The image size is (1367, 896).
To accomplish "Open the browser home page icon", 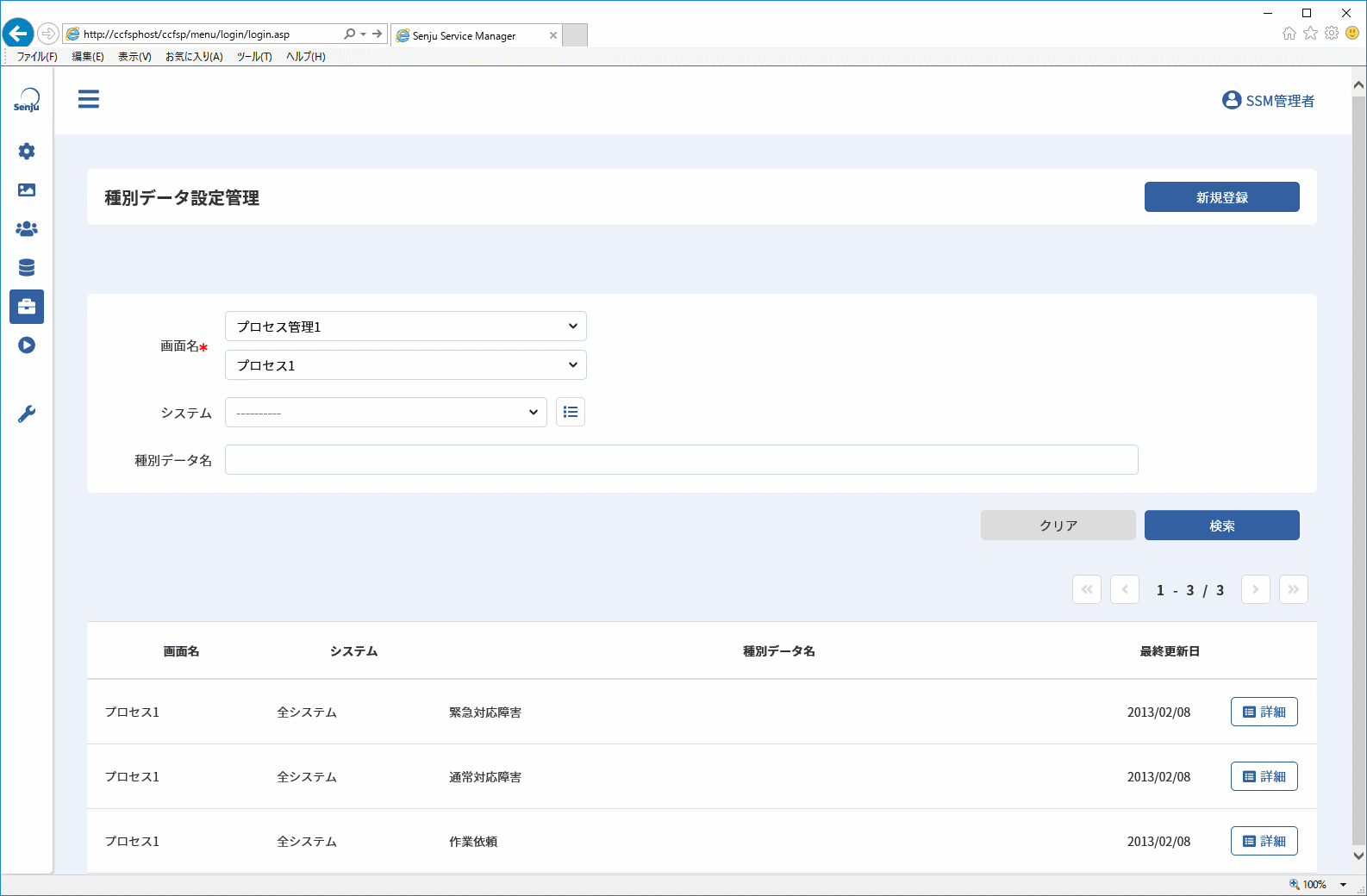I will [x=1289, y=34].
